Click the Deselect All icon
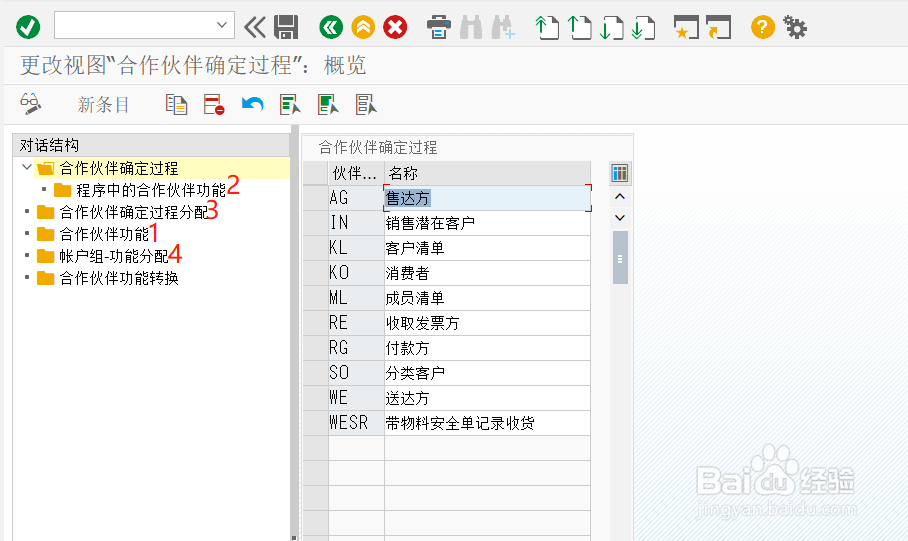Viewport: 908px width, 541px height. click(x=365, y=104)
